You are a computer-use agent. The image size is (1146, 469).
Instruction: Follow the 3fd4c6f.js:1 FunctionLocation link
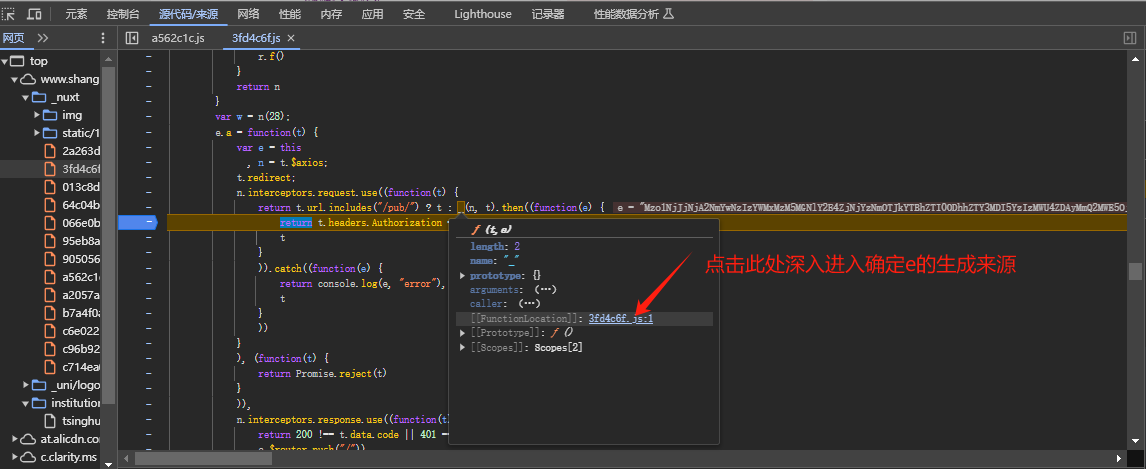(620, 319)
